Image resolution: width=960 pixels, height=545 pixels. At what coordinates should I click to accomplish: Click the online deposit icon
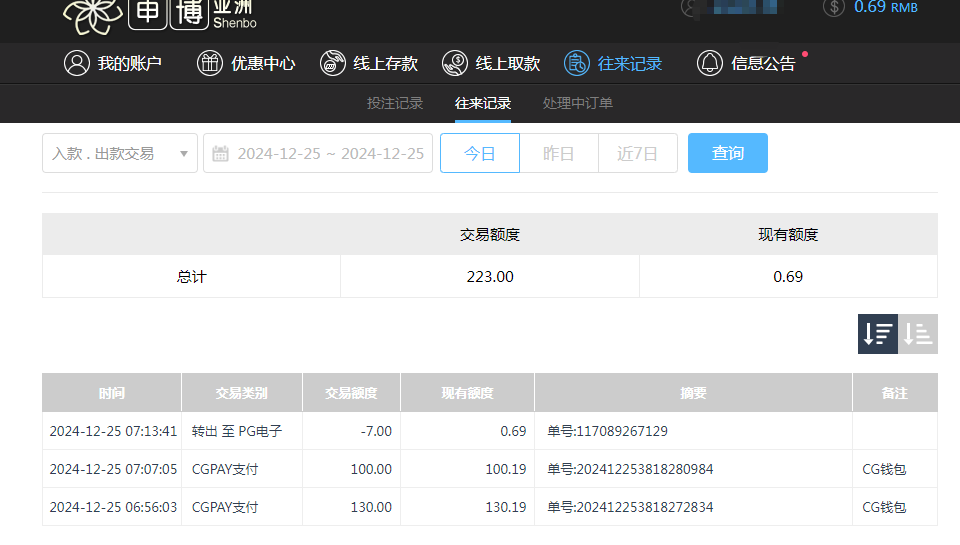(x=333, y=63)
